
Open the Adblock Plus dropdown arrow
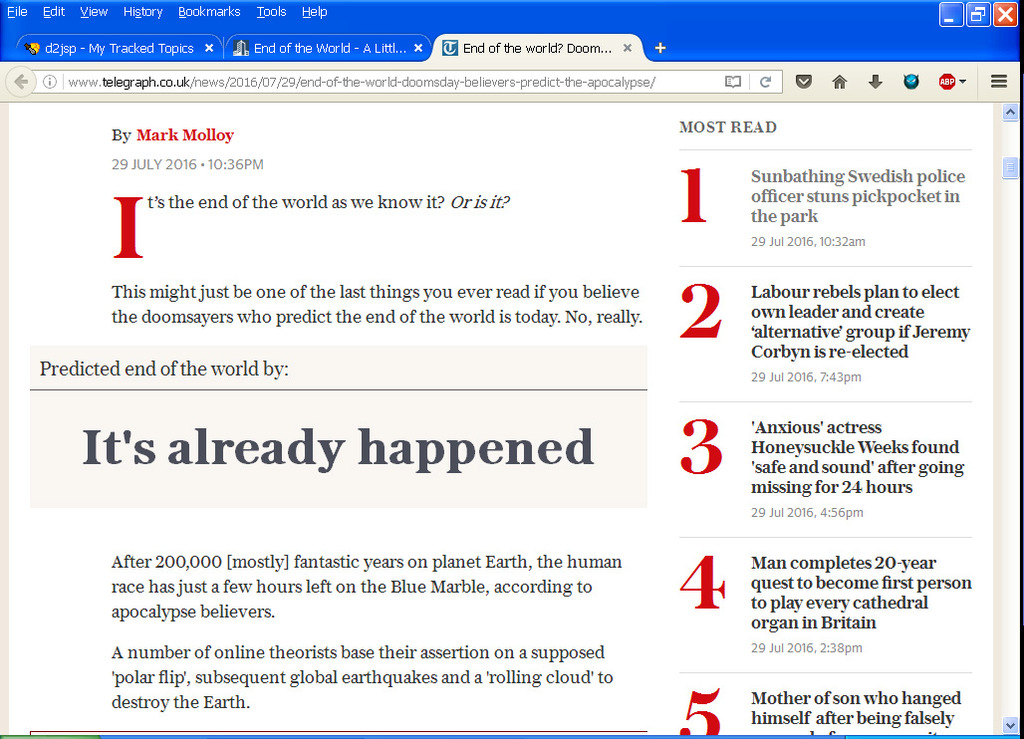point(963,82)
